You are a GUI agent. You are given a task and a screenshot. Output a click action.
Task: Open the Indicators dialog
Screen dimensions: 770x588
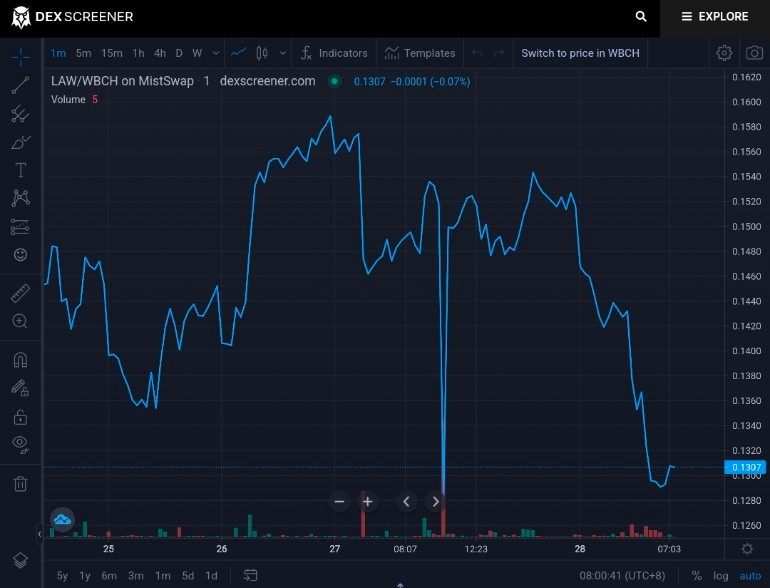tap(334, 53)
